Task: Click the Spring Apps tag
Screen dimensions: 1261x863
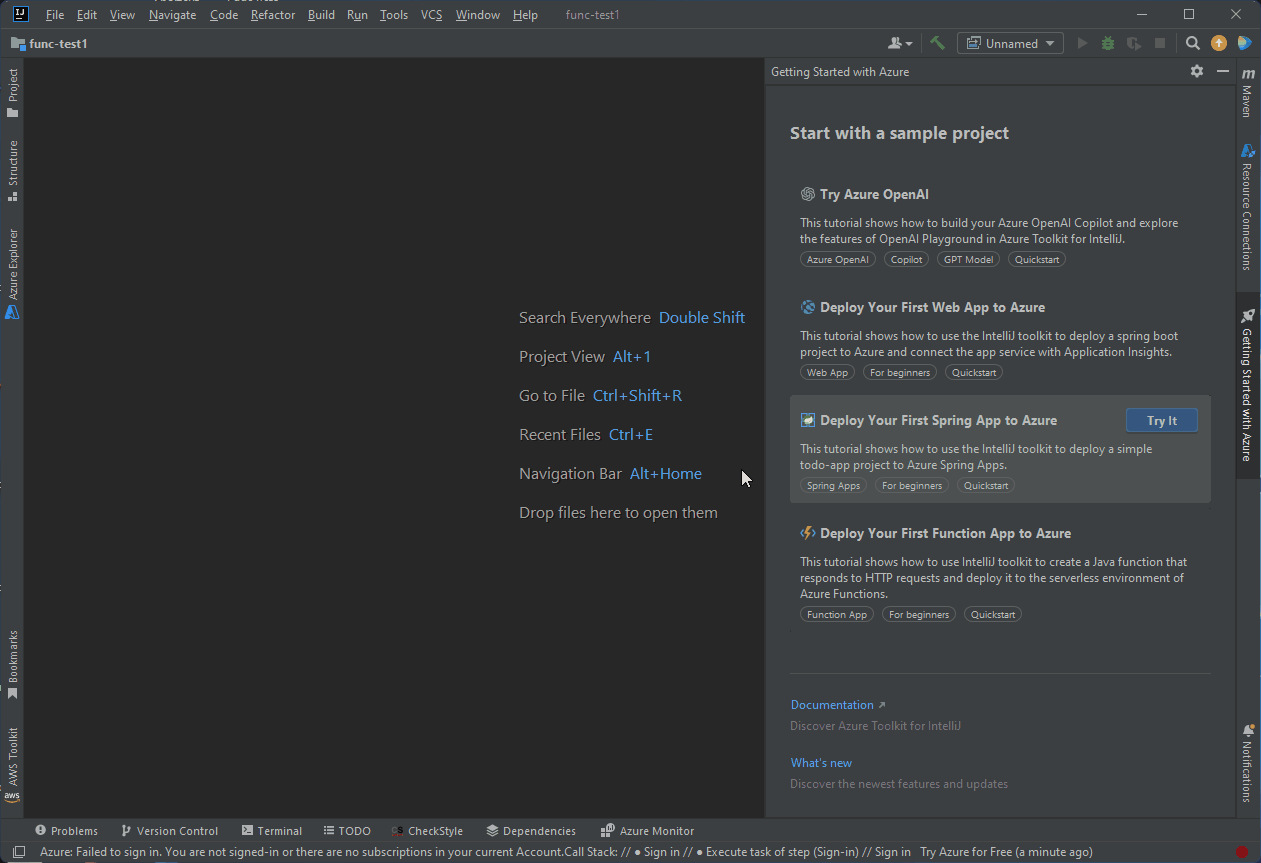Action: coord(834,485)
